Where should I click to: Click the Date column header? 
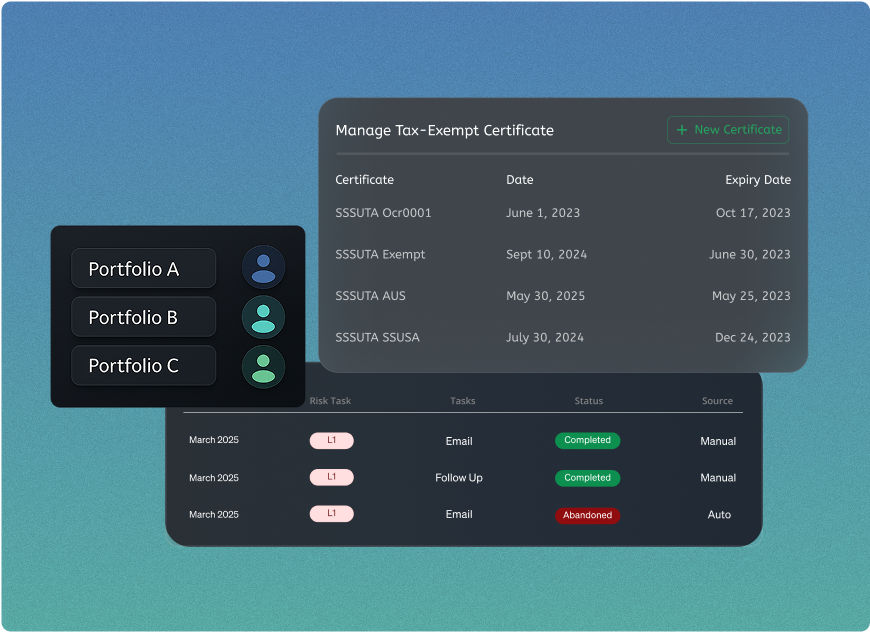pos(519,180)
